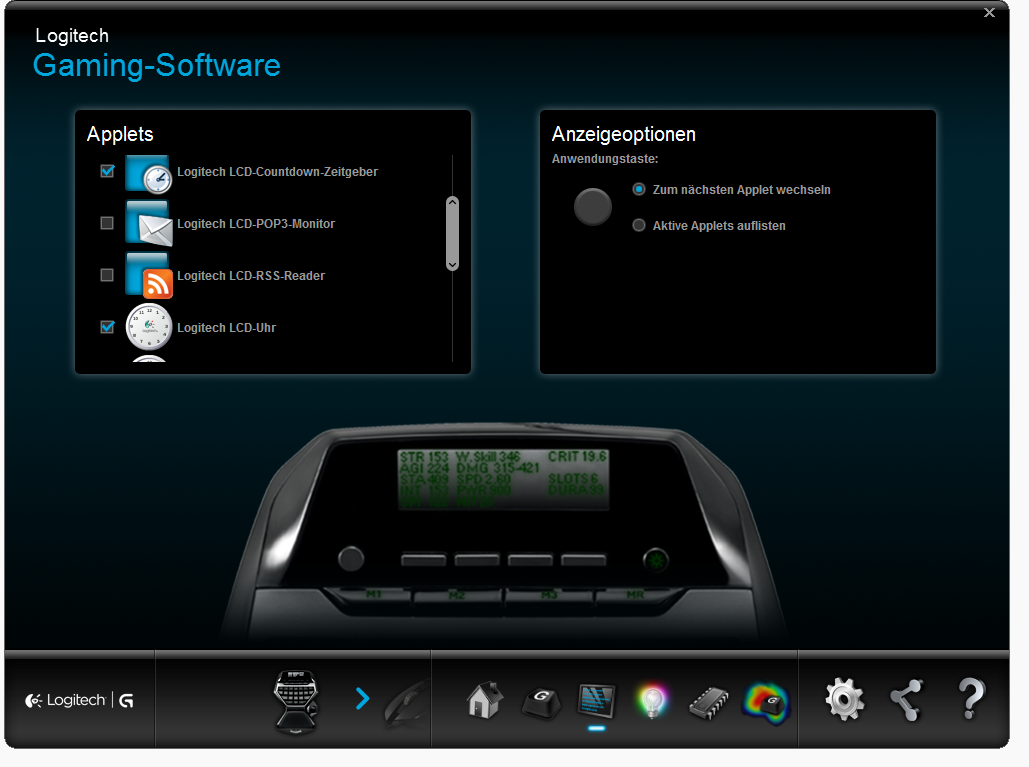This screenshot has width=1029, height=767.
Task: Click the Countdown-Zeitgeber clock applet icon
Action: pos(149,174)
